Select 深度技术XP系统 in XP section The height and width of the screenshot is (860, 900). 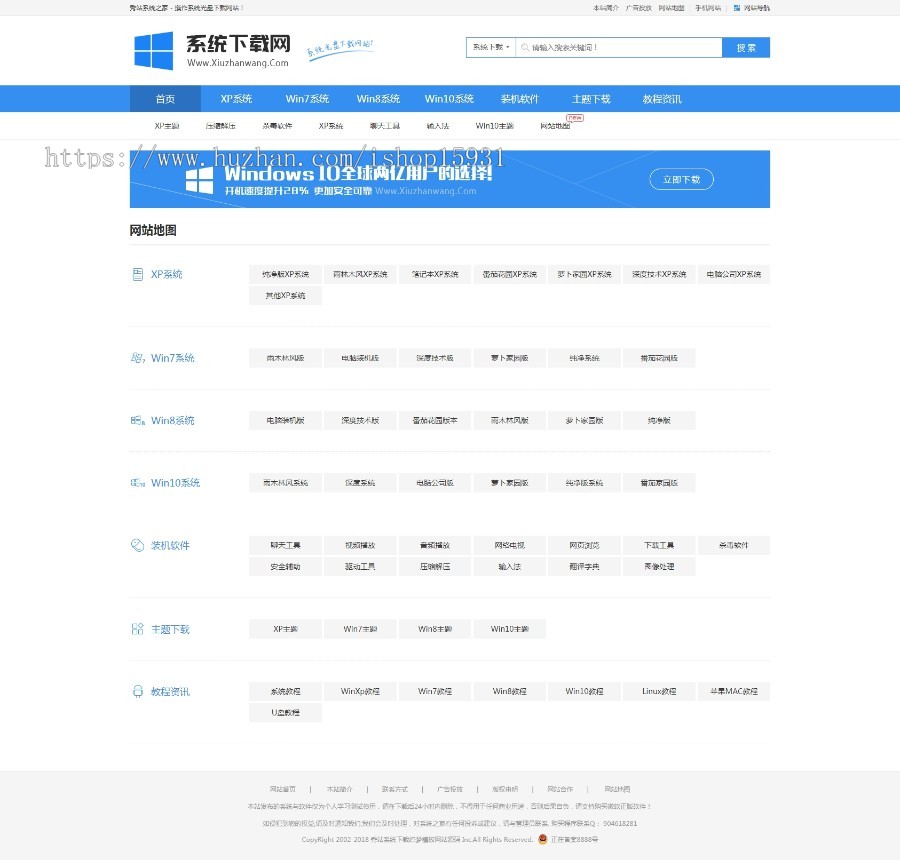coord(659,274)
